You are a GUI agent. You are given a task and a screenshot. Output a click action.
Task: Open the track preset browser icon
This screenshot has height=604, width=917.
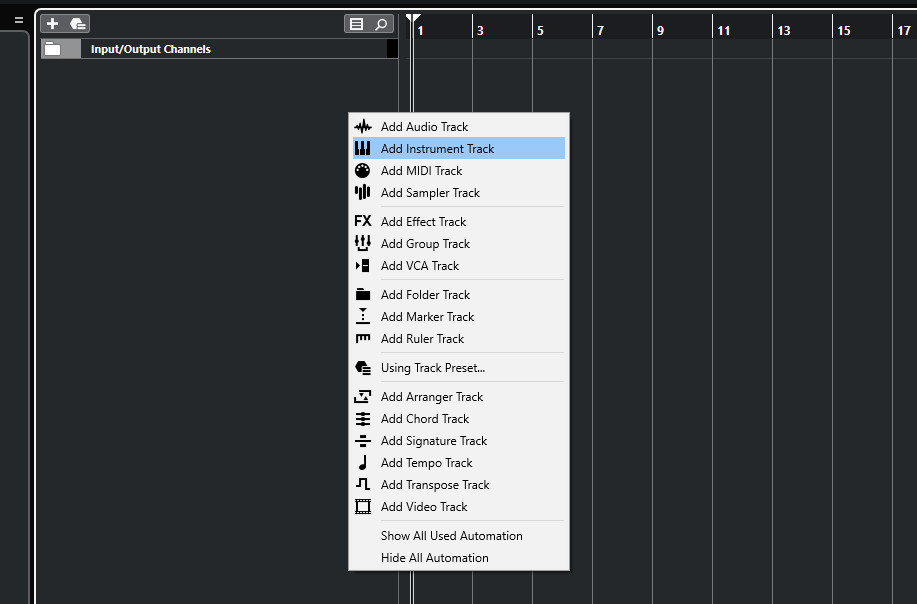(x=78, y=23)
